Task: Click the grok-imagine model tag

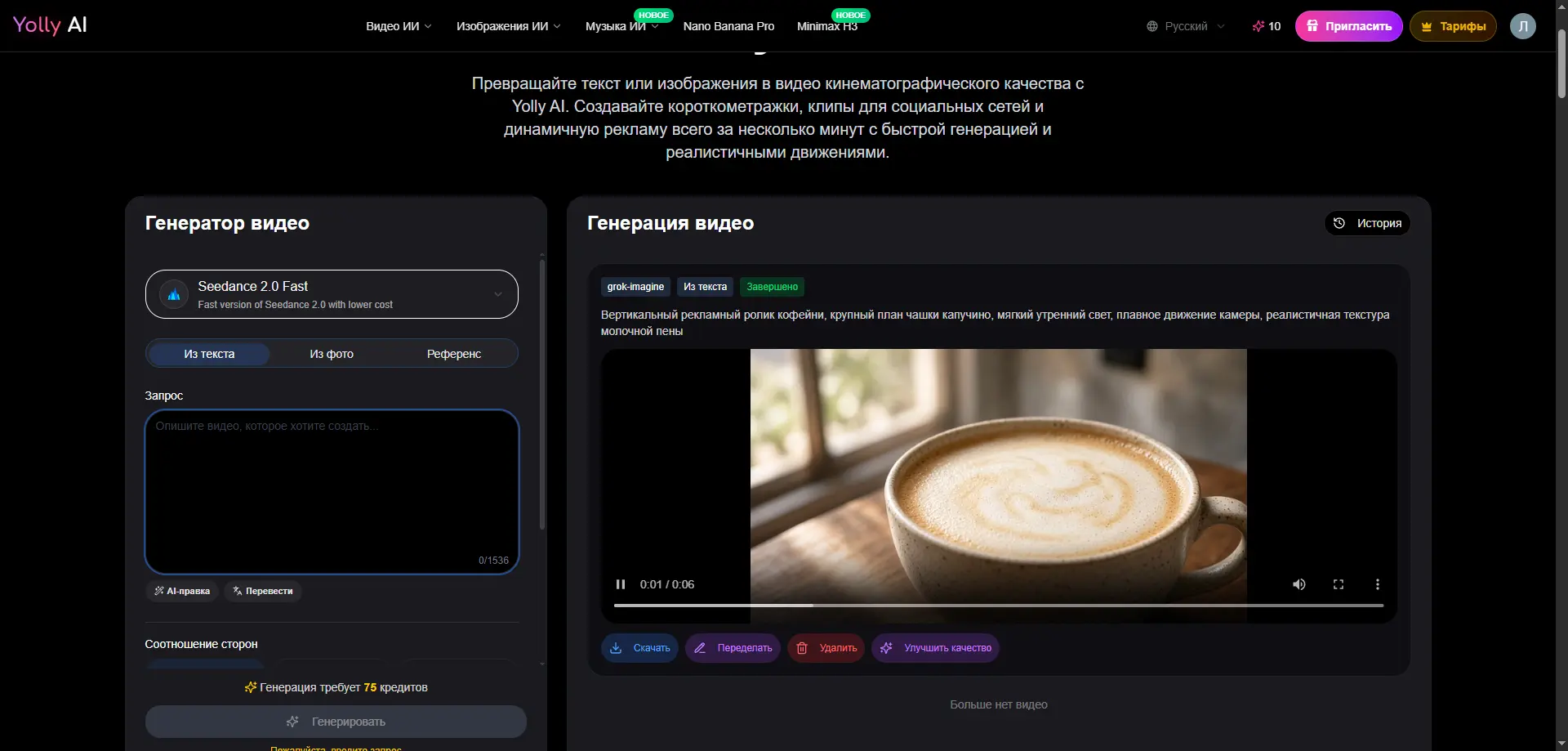Action: point(635,287)
